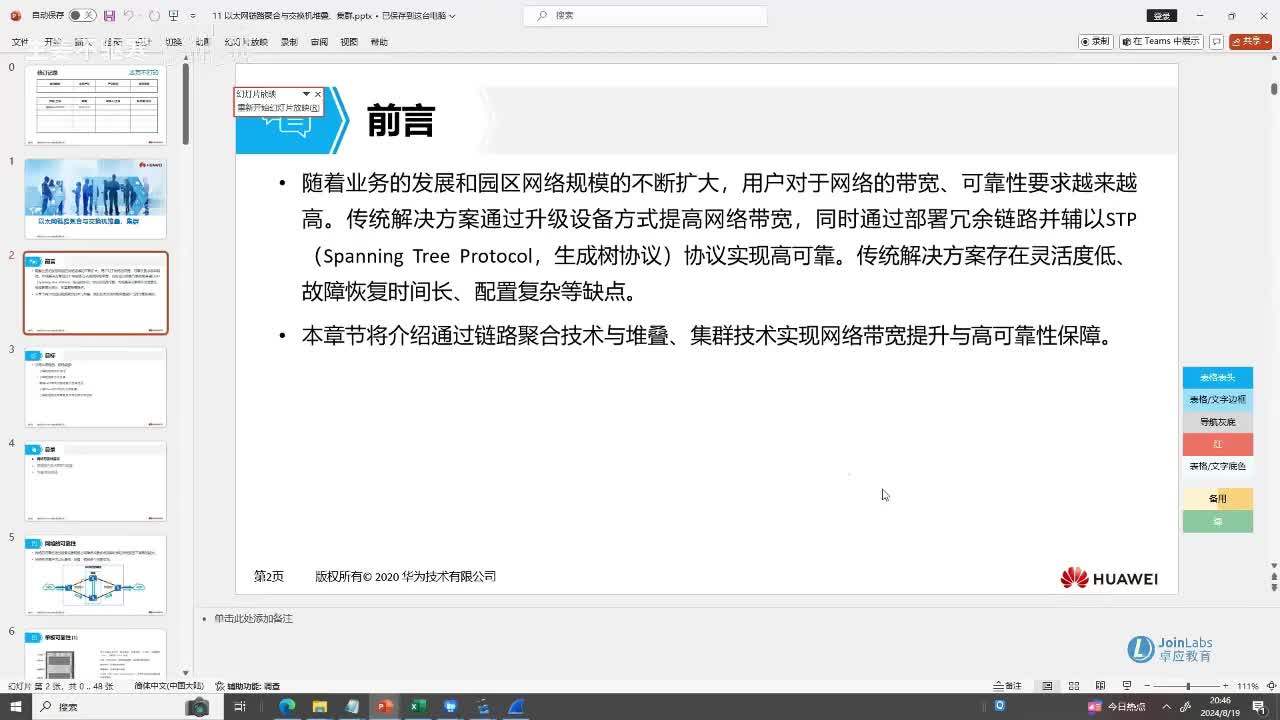The height and width of the screenshot is (720, 1280).
Task: Click the Save disk icon
Action: coord(109,16)
